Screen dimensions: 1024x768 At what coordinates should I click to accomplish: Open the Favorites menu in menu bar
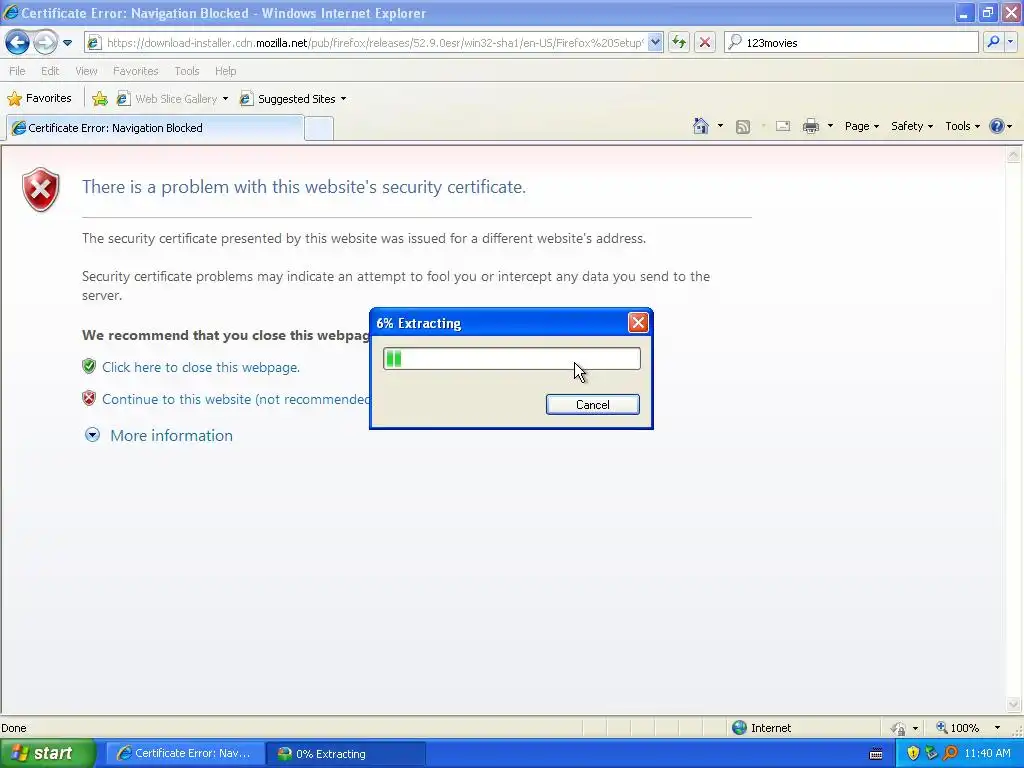coord(135,71)
